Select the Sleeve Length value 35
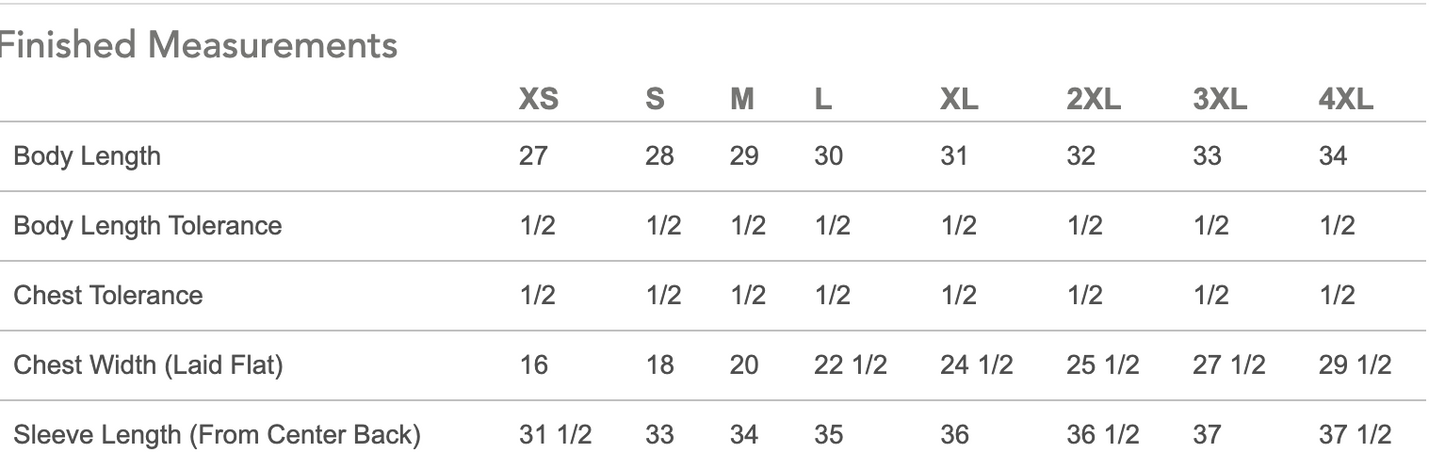Image resolution: width=1445 pixels, height=469 pixels. click(x=829, y=436)
